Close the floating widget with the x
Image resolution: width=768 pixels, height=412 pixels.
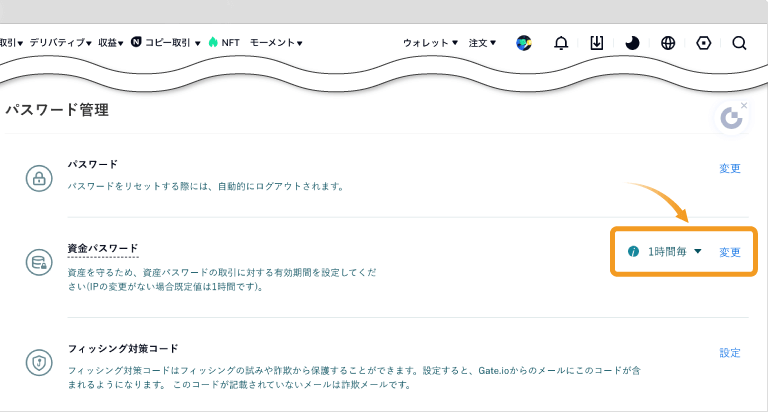(x=744, y=105)
